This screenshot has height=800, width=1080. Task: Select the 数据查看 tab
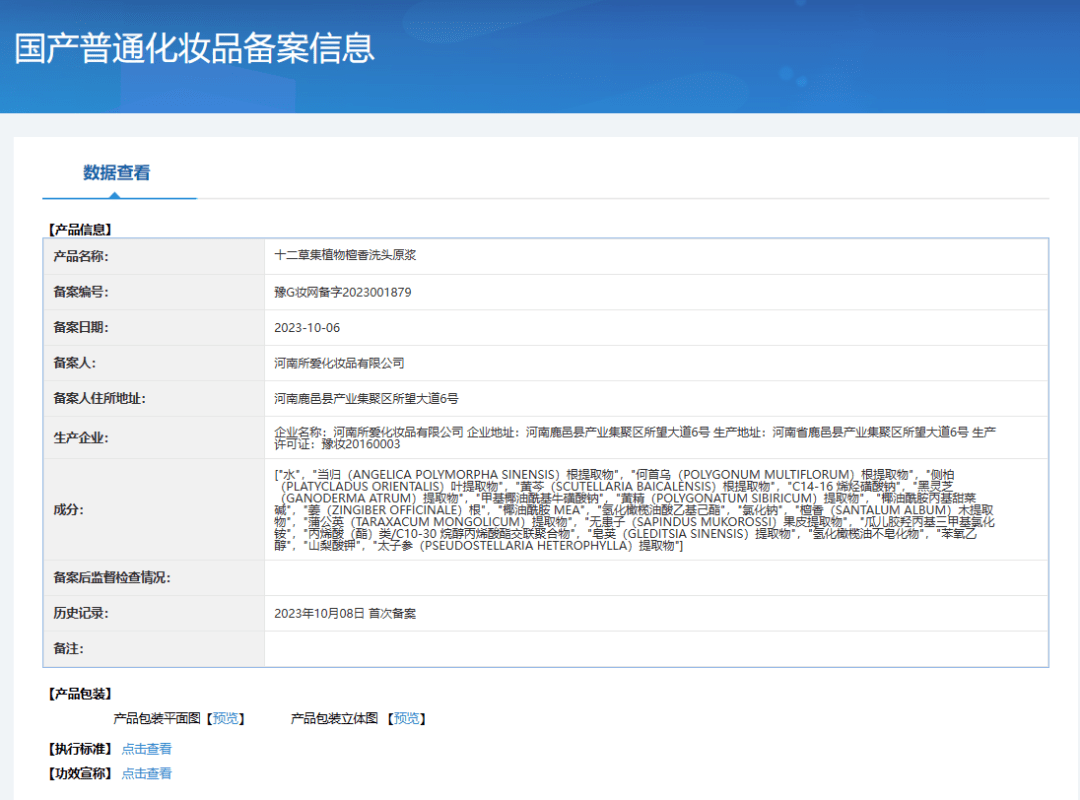[x=116, y=173]
